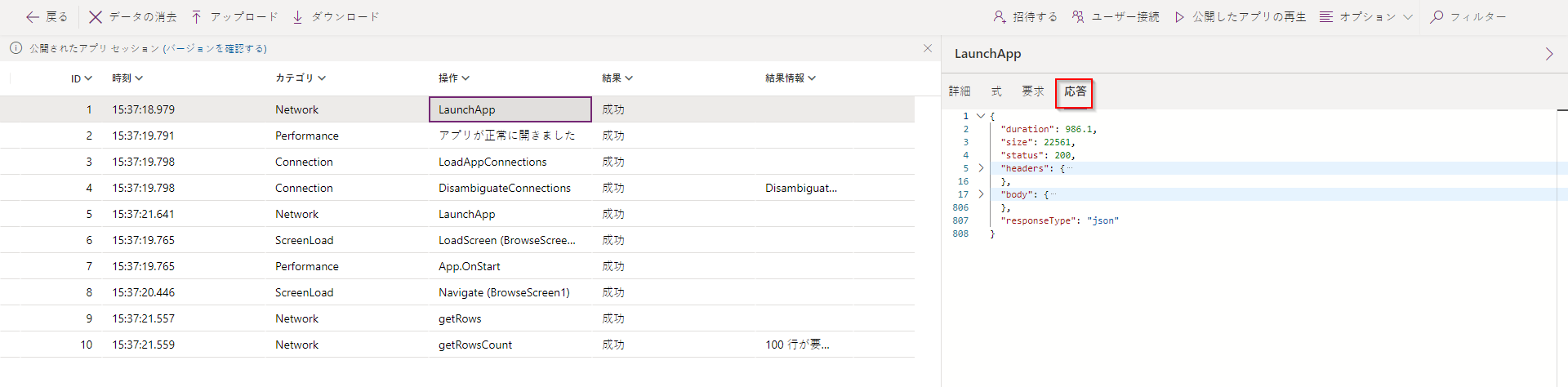Select the Navigate (BrowseScreen1) row
Image resolution: width=1568 pixels, height=387 pixels.
coord(457,292)
